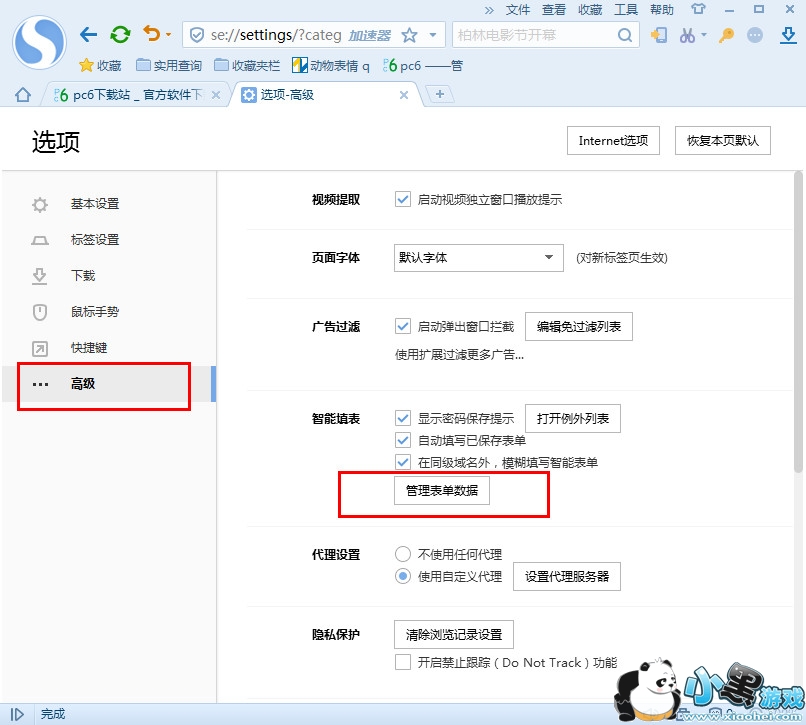Open the pc6 bookmark in favorites bar
806x725 pixels.
click(423, 65)
